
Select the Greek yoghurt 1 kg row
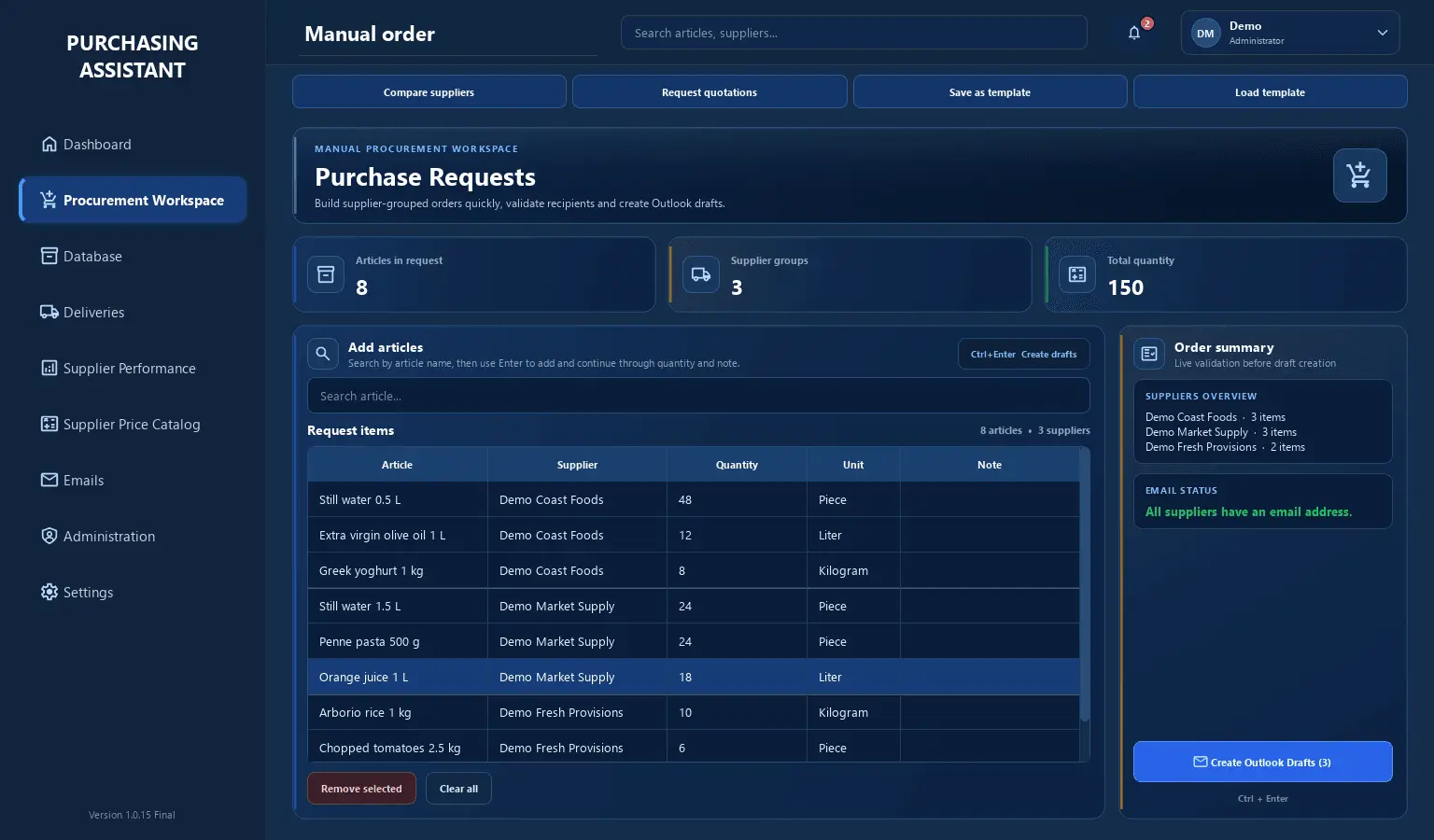(694, 571)
